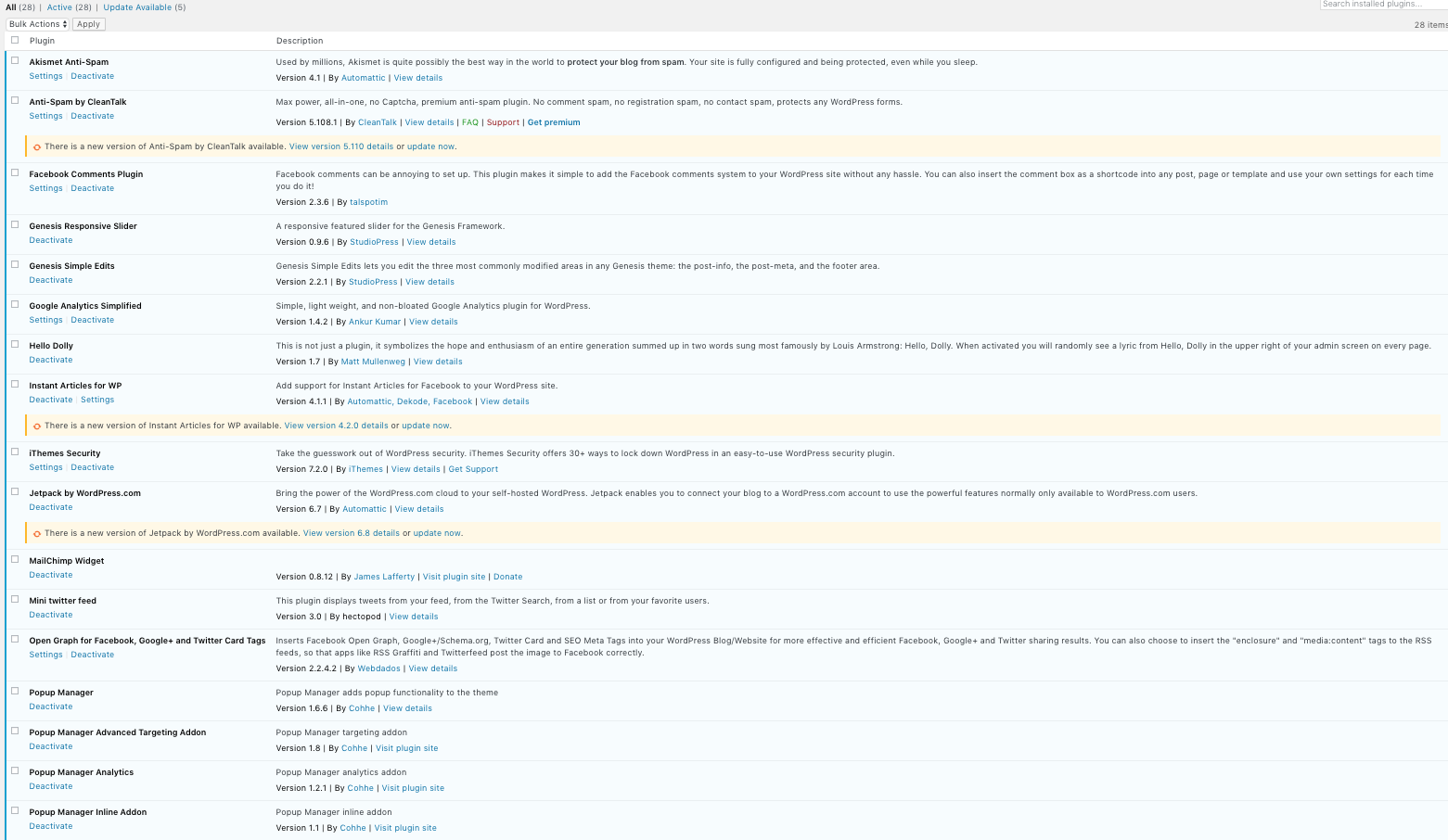Deactivate Popup Manager plugin
This screenshot has height=840, width=1448.
[51, 706]
